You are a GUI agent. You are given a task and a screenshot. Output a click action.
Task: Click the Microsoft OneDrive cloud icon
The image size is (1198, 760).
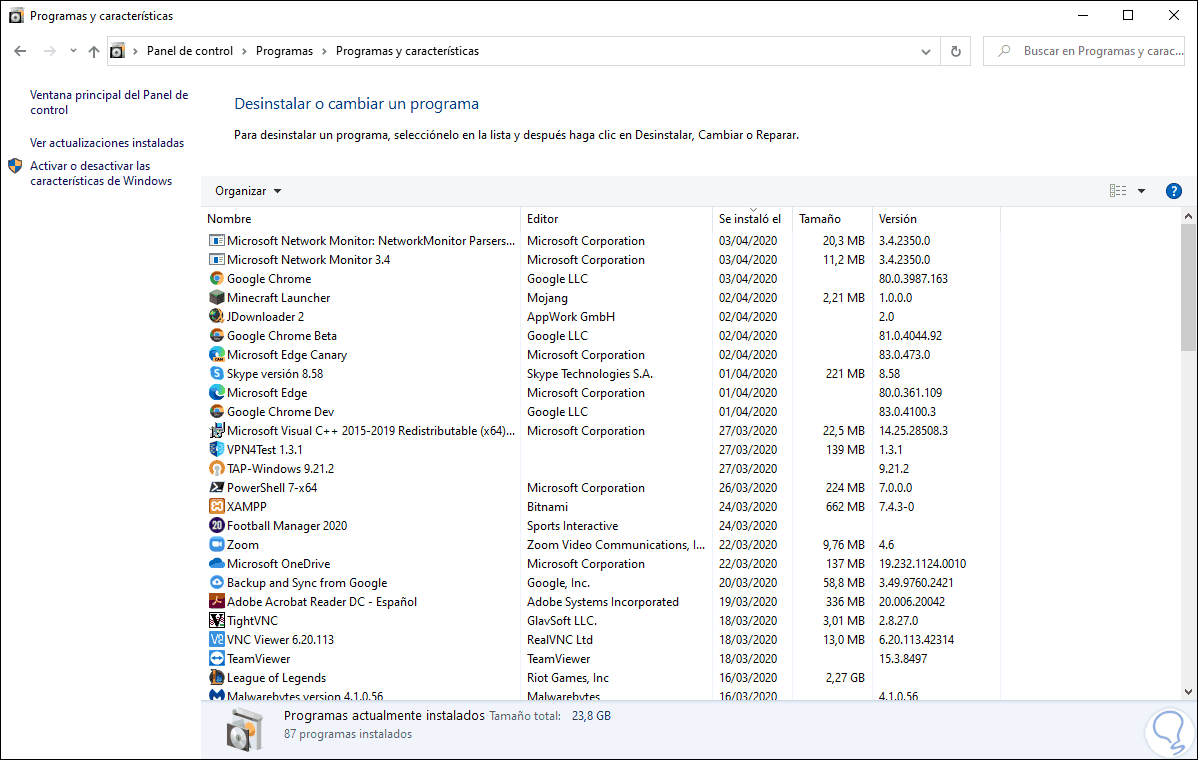tap(217, 564)
